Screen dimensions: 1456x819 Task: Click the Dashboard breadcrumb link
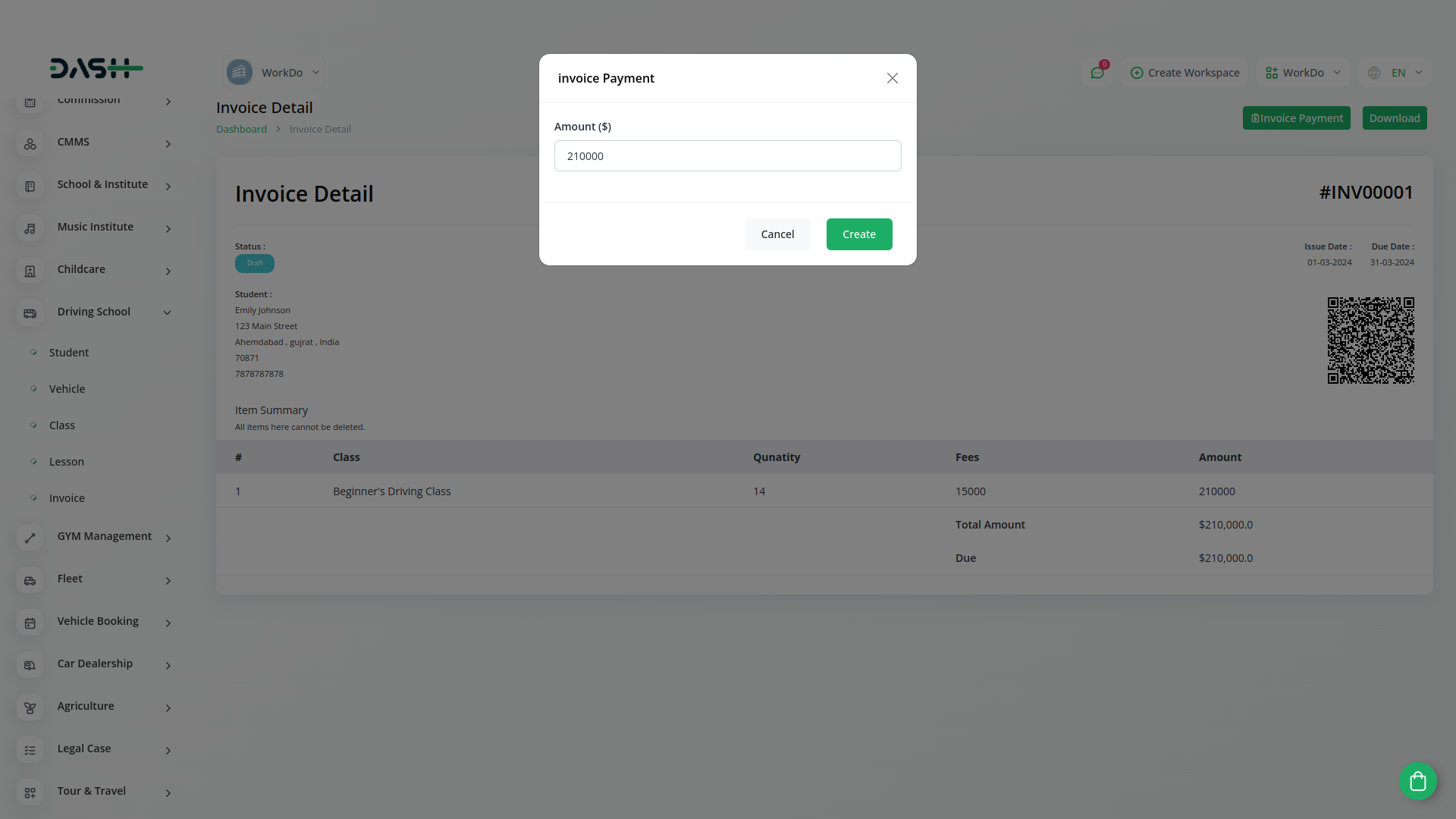[241, 129]
